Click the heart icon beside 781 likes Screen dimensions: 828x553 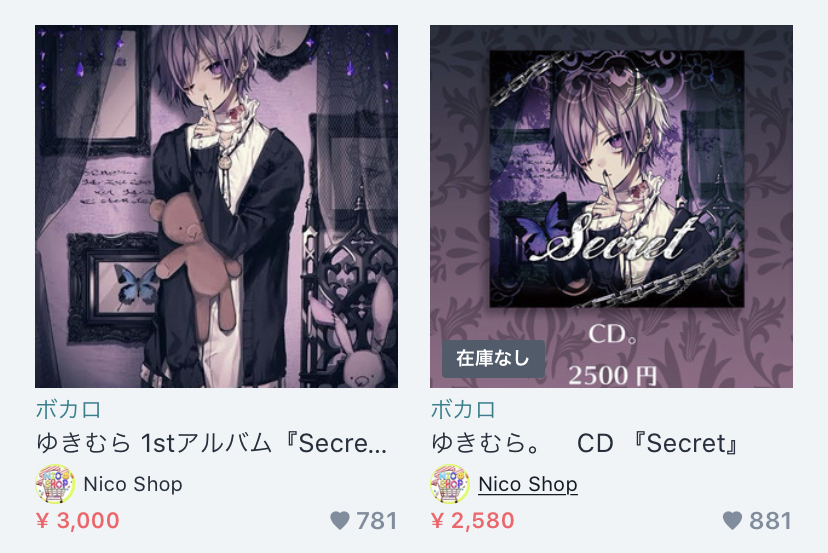(340, 521)
